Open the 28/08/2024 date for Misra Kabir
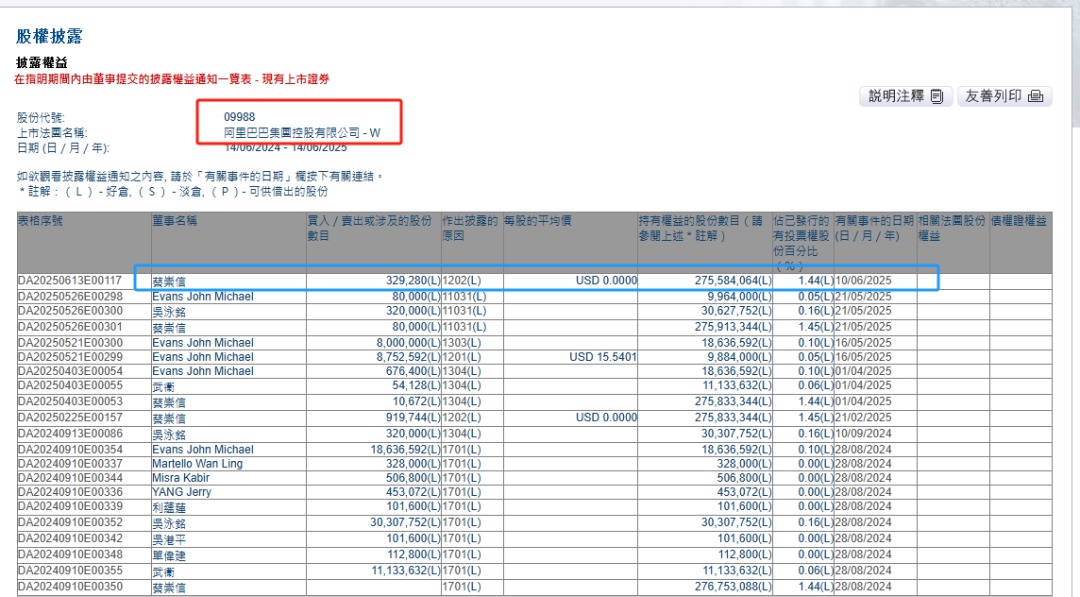Screen dimensions: 1080x597 (x=863, y=478)
